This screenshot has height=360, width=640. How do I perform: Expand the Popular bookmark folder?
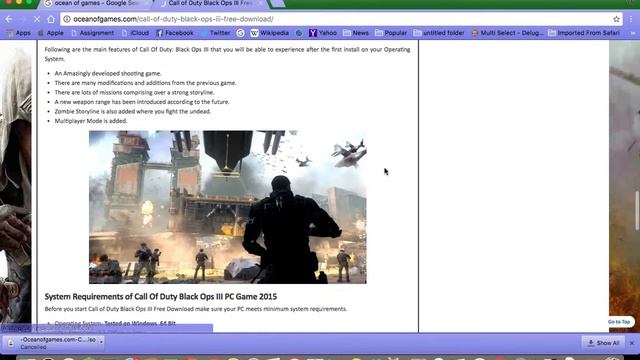point(391,33)
